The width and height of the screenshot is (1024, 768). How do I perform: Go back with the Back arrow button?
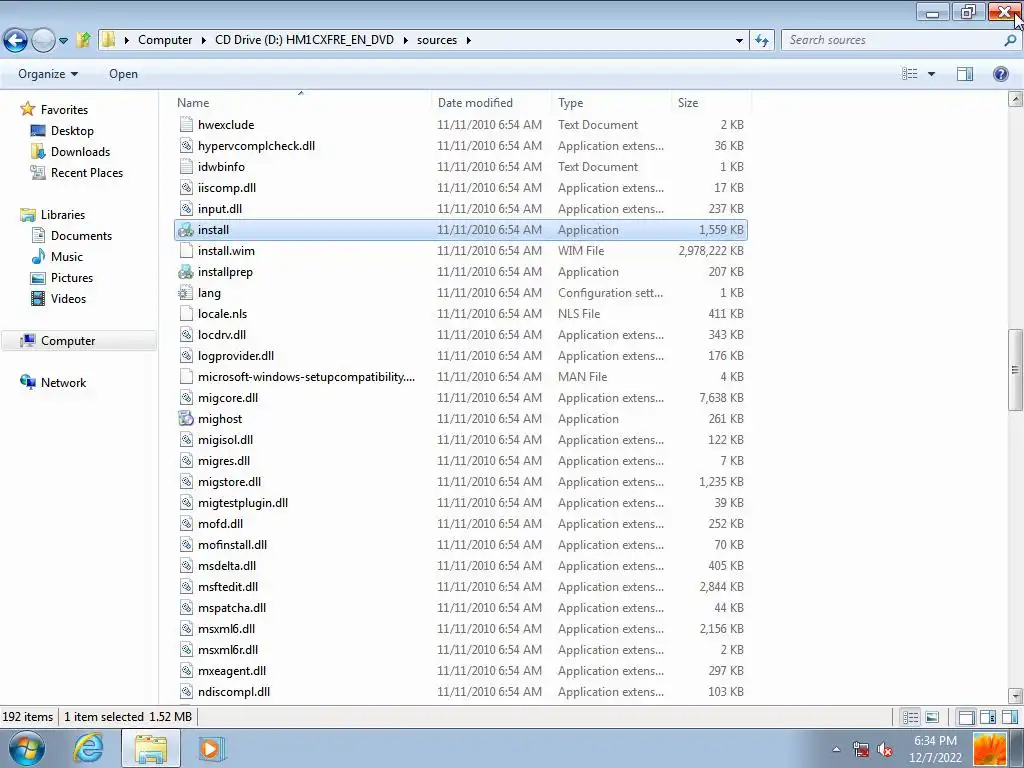(x=16, y=40)
